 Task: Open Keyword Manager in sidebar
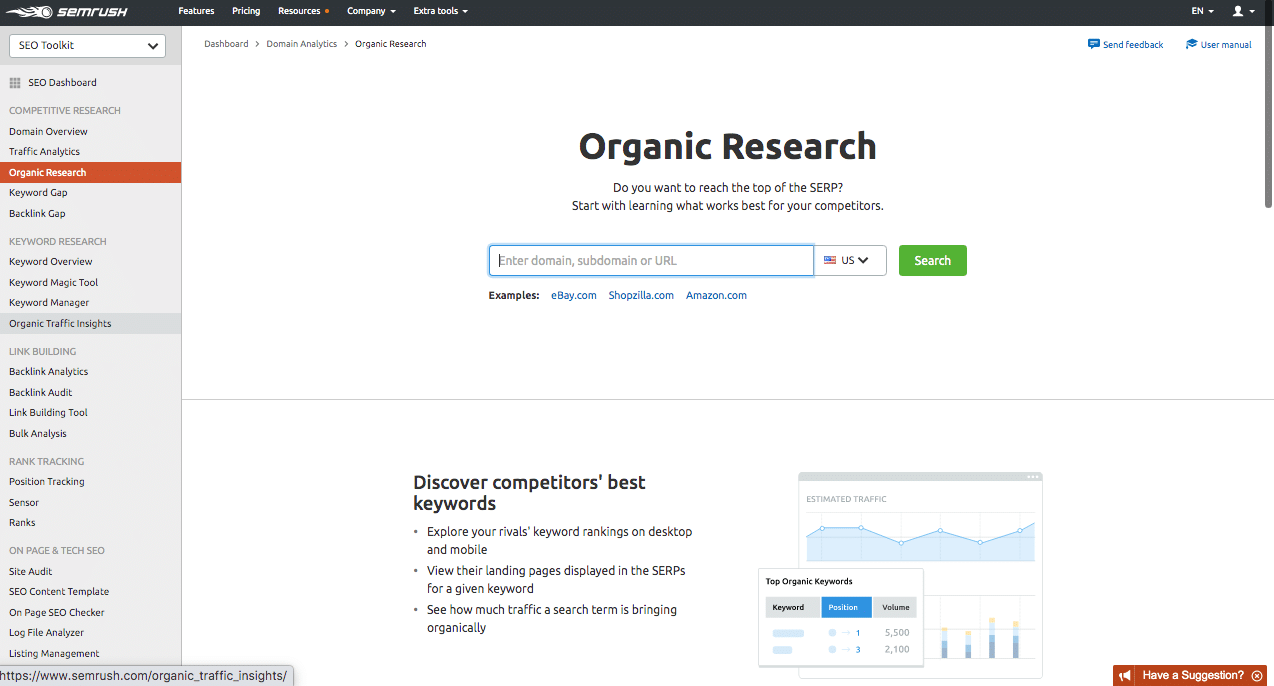(x=49, y=303)
